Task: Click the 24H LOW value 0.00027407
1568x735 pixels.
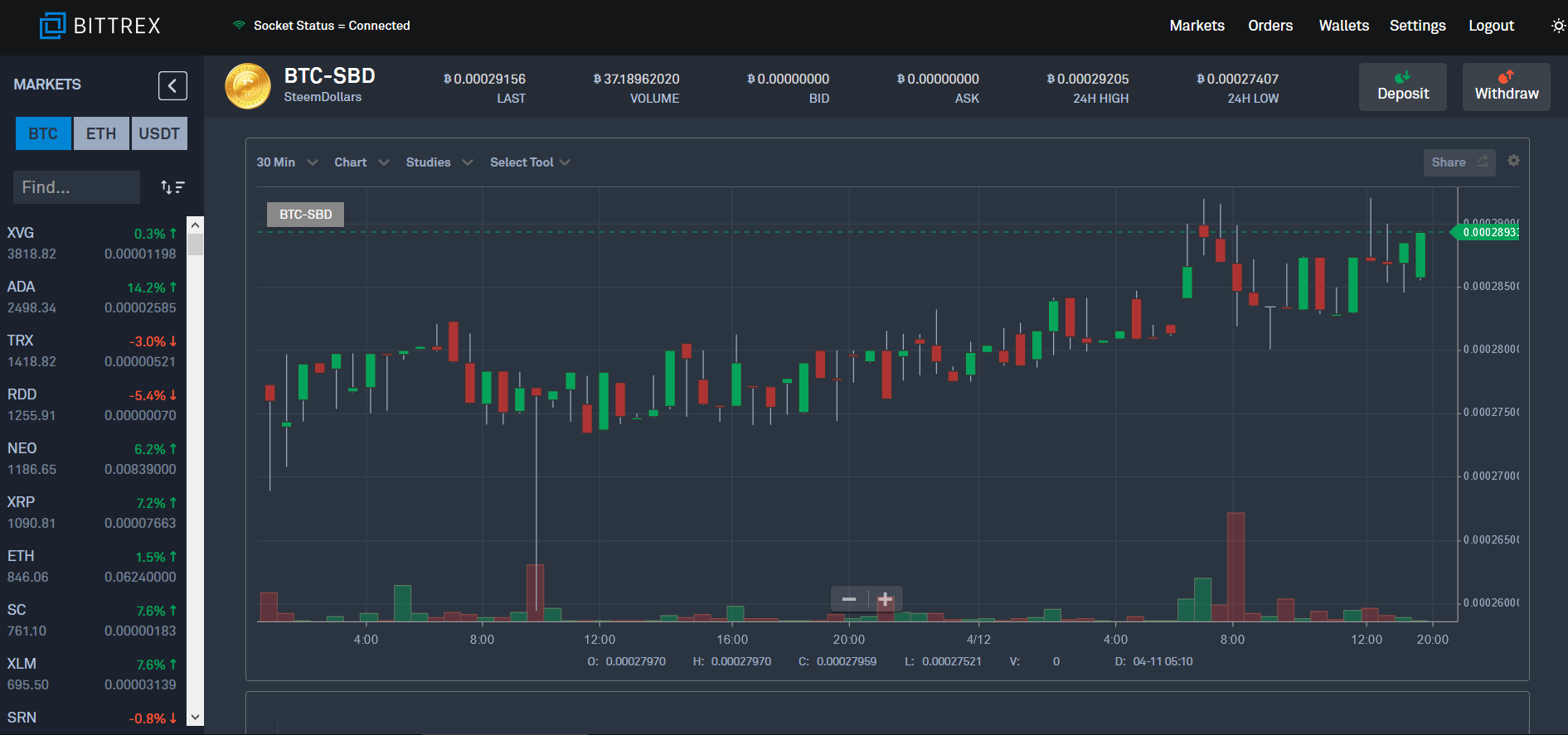Action: 1237,79
